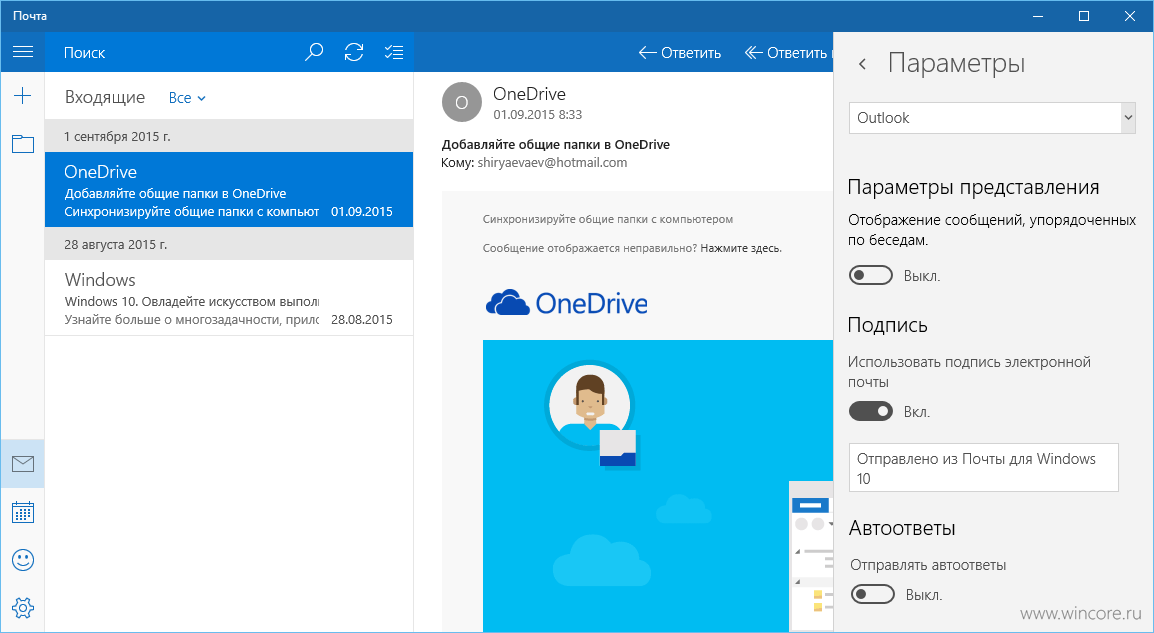Viewport: 1154px width, 633px height.
Task: Compose a new mail with plus icon
Action: point(23,96)
